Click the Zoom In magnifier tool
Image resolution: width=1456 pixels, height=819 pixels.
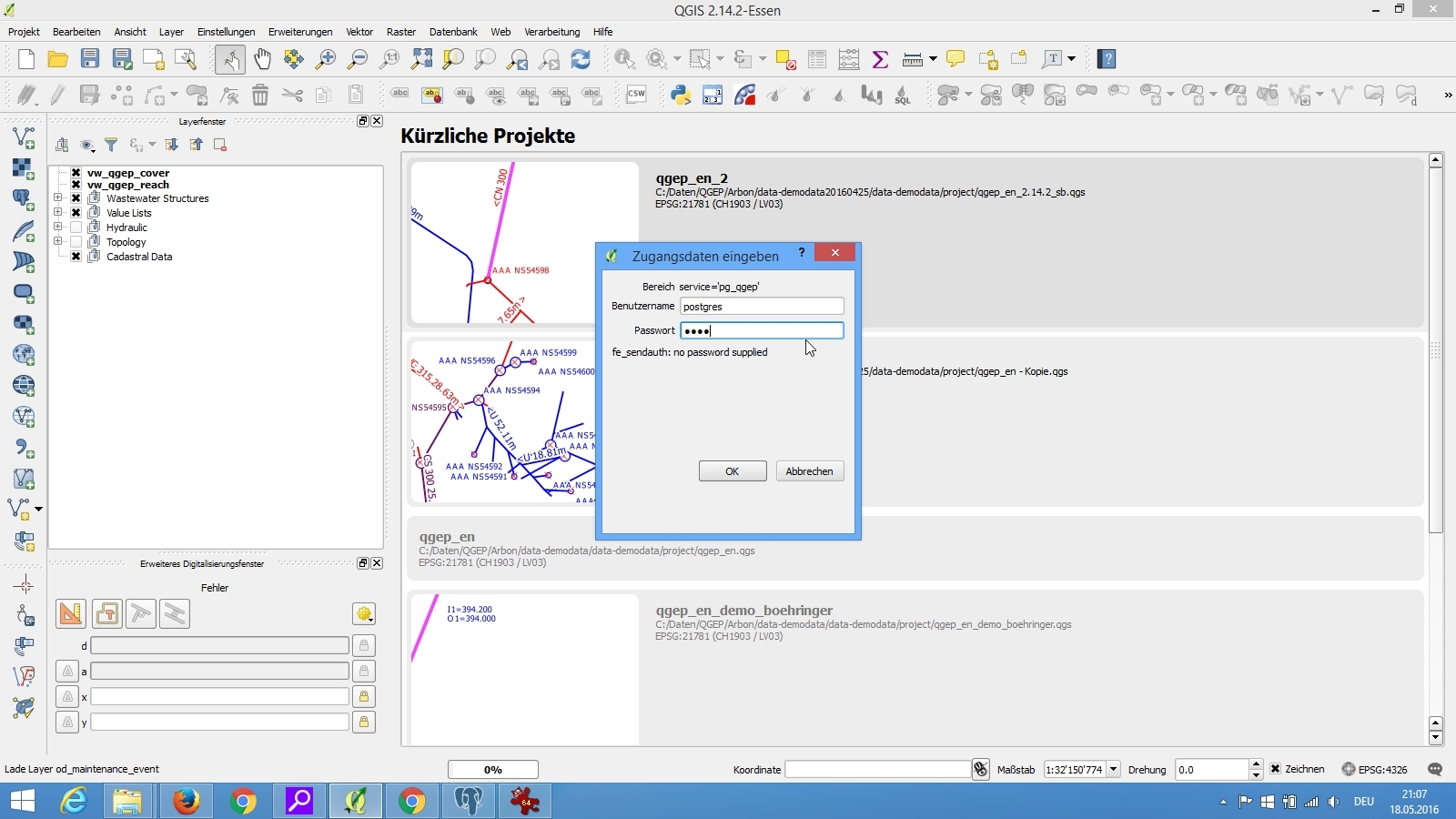point(326,59)
